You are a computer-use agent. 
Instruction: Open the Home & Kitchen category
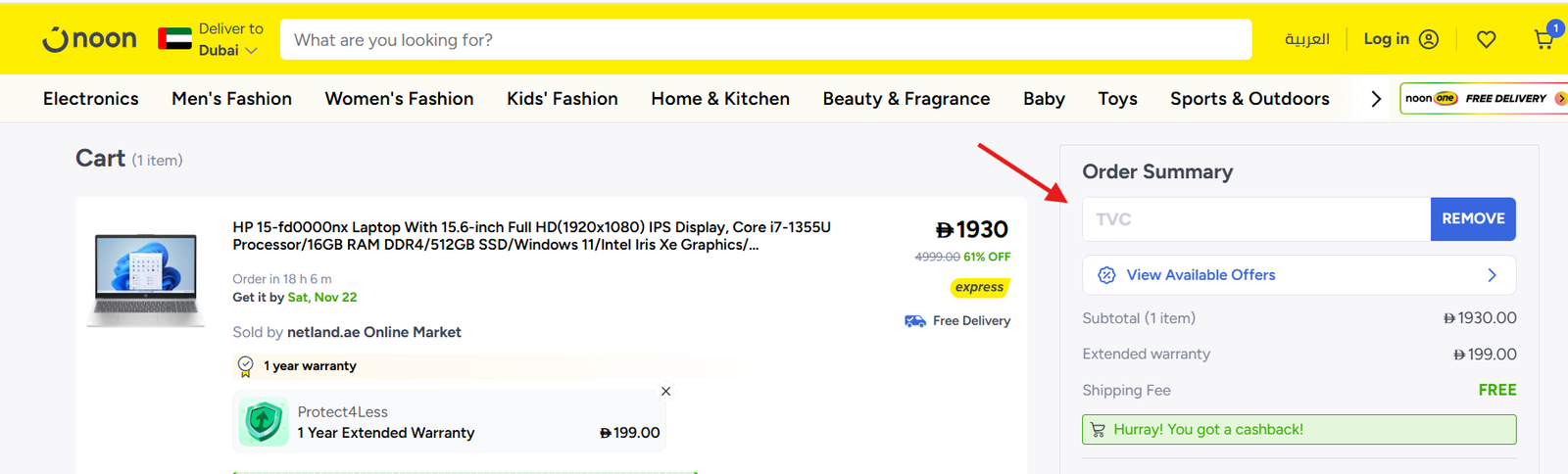(720, 99)
